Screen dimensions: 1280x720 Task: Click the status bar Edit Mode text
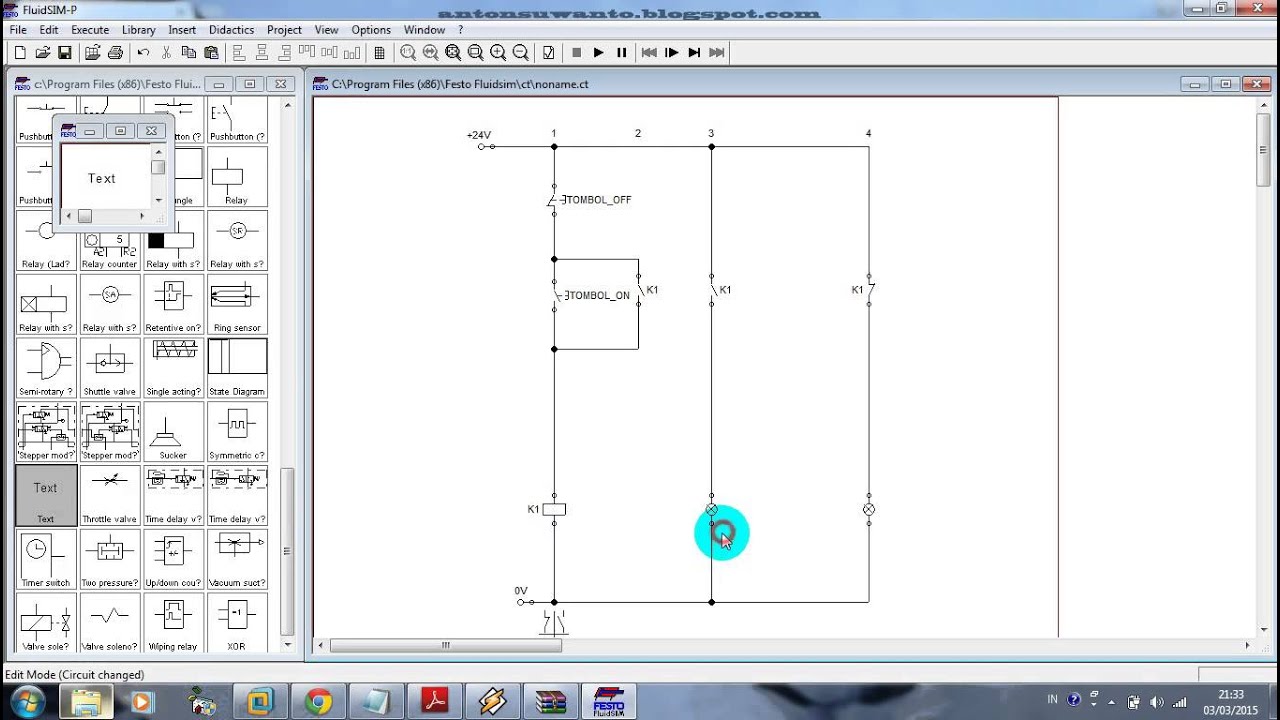pos(75,675)
